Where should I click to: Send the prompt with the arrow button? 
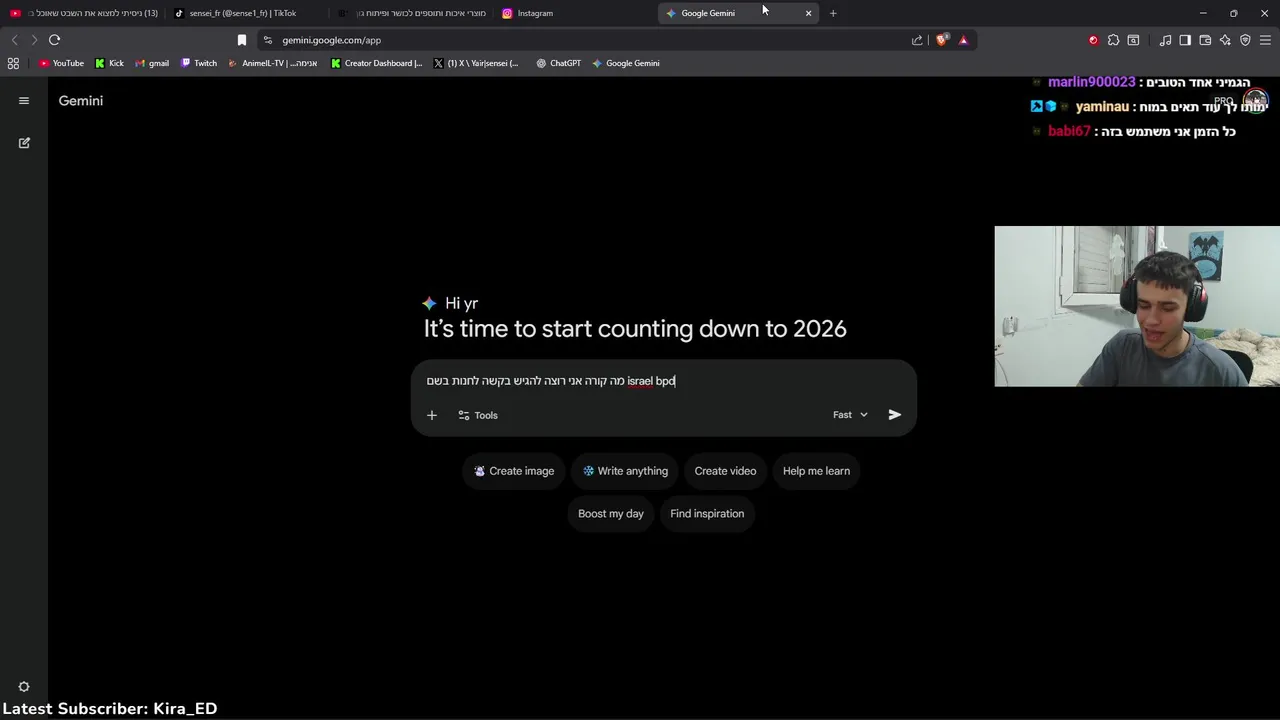[x=895, y=415]
